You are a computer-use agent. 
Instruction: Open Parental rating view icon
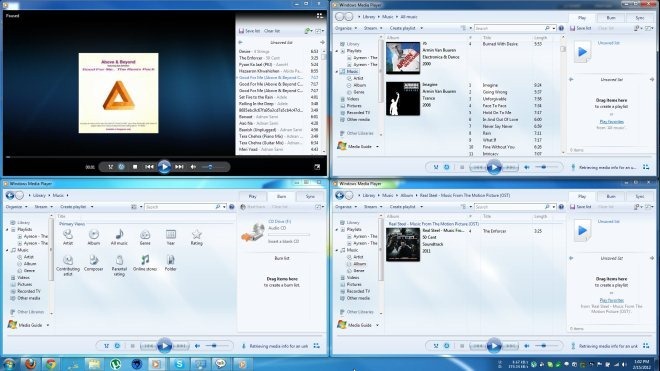tap(119, 265)
